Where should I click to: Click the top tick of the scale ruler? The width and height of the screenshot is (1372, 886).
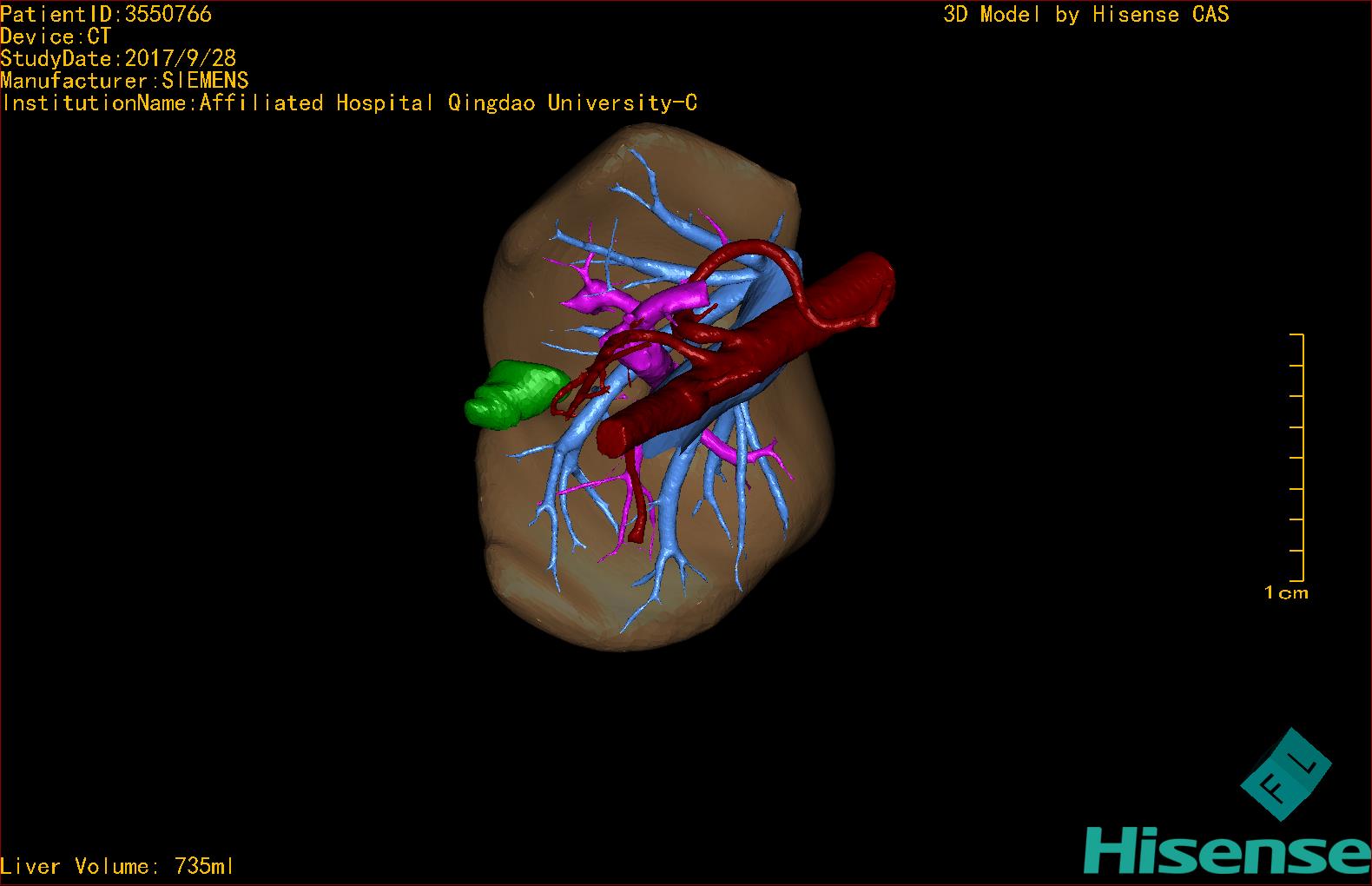coord(1296,334)
